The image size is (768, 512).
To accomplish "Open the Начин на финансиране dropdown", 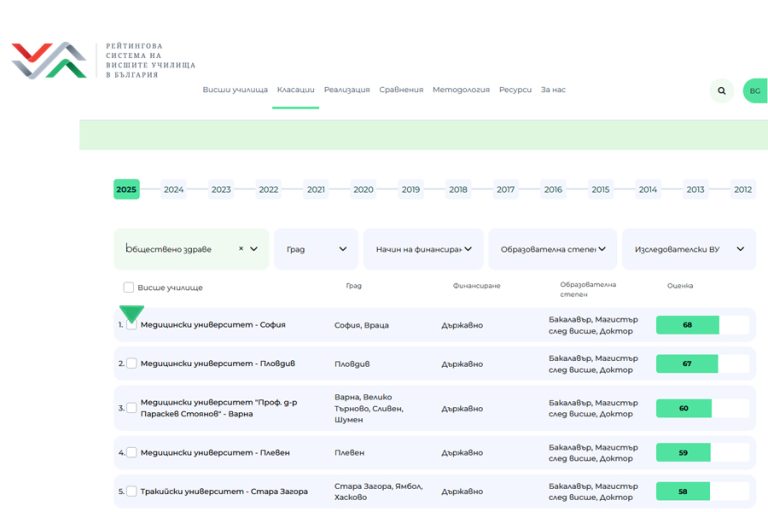I will (x=423, y=249).
